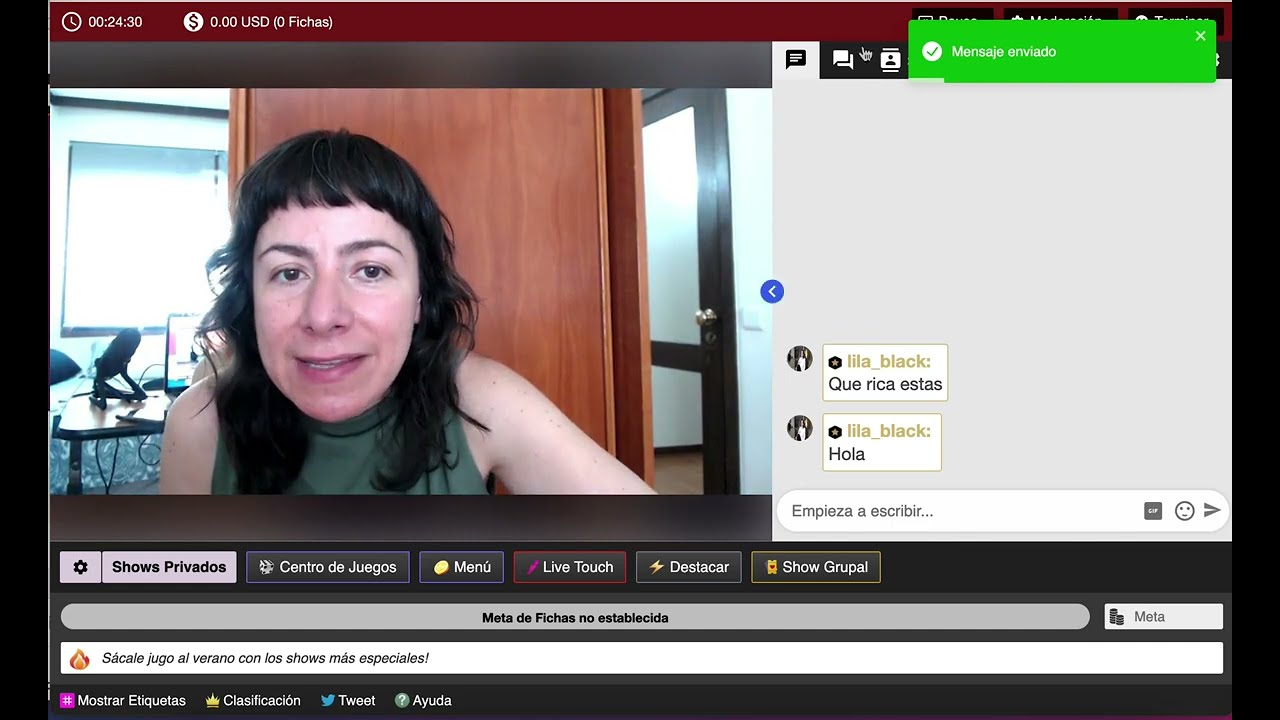Click the Terminar button
The width and height of the screenshot is (1280, 720).
coord(1175,21)
